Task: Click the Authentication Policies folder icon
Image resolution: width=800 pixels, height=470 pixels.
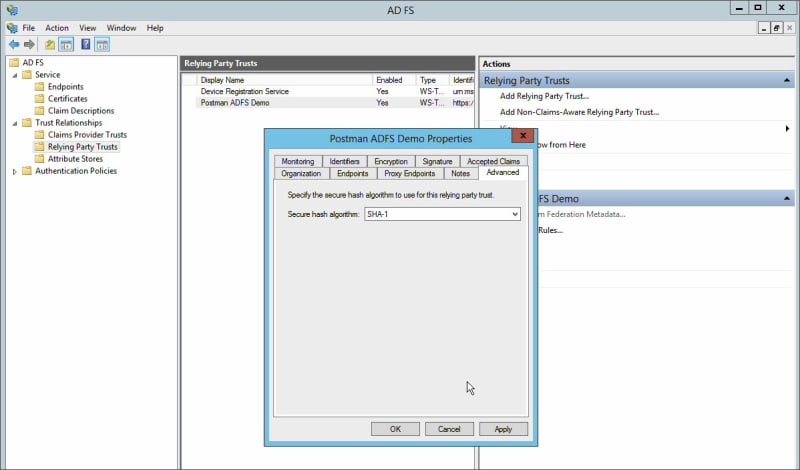Action: 27,171
